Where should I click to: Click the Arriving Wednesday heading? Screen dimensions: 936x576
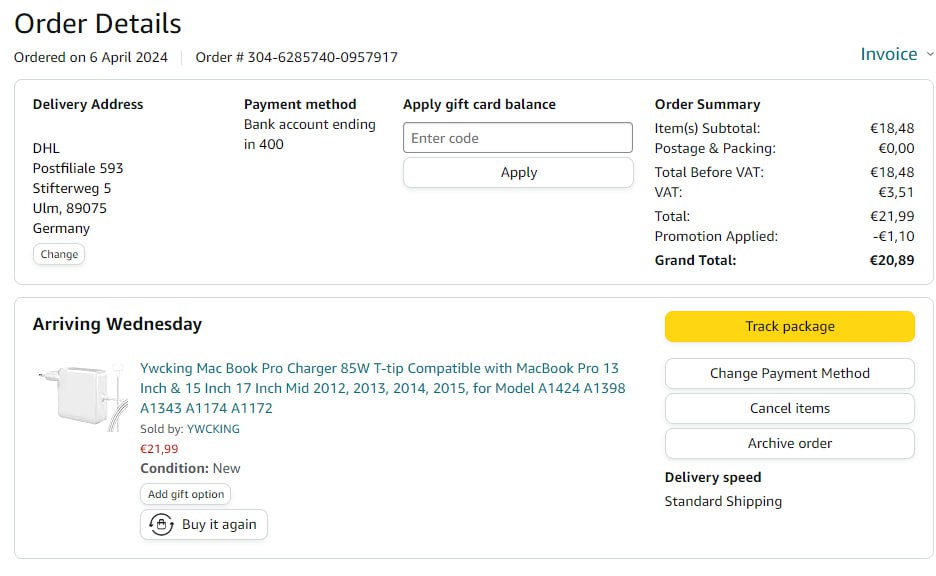click(x=117, y=324)
